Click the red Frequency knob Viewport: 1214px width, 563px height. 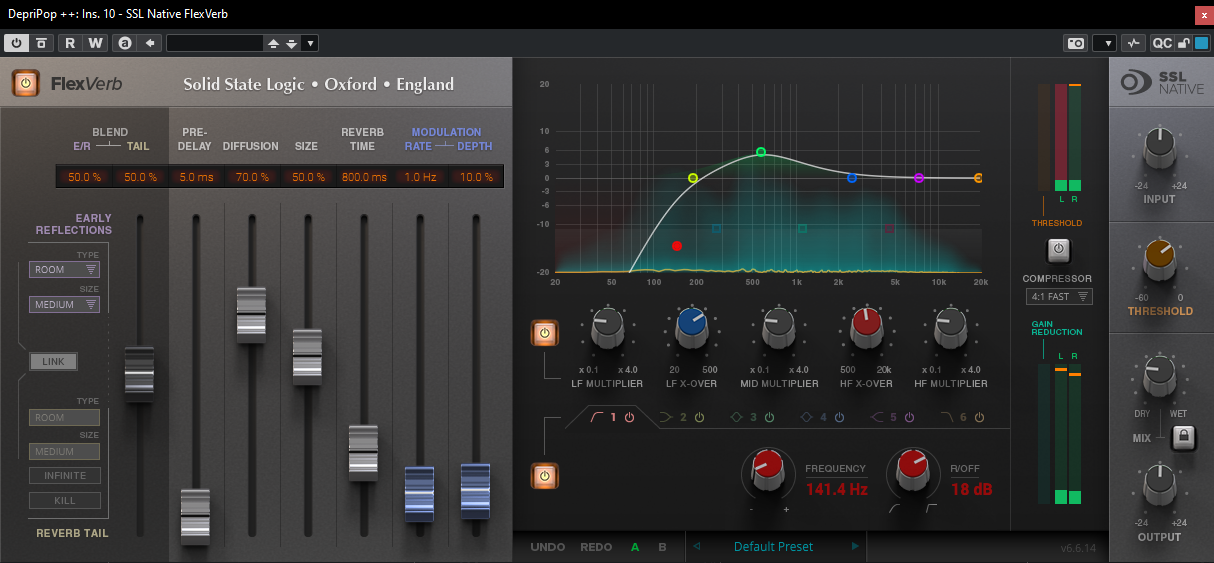coord(767,470)
